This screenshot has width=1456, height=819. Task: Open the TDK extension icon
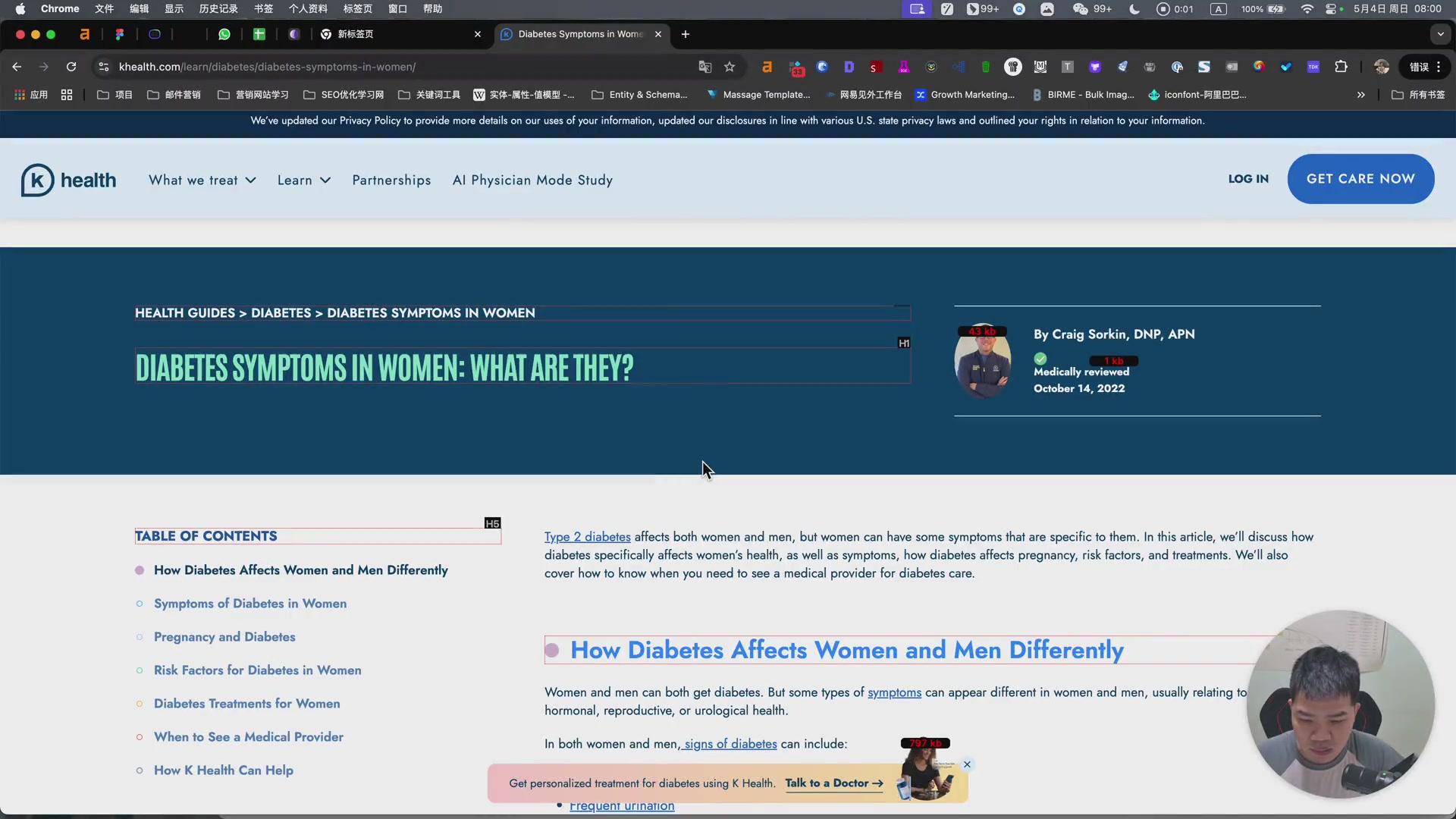(1313, 67)
